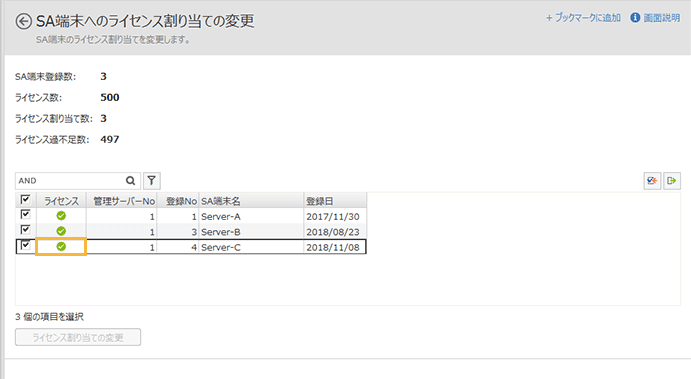The width and height of the screenshot is (691, 379).
Task: Click the date 2018/08/23
Action: click(333, 232)
